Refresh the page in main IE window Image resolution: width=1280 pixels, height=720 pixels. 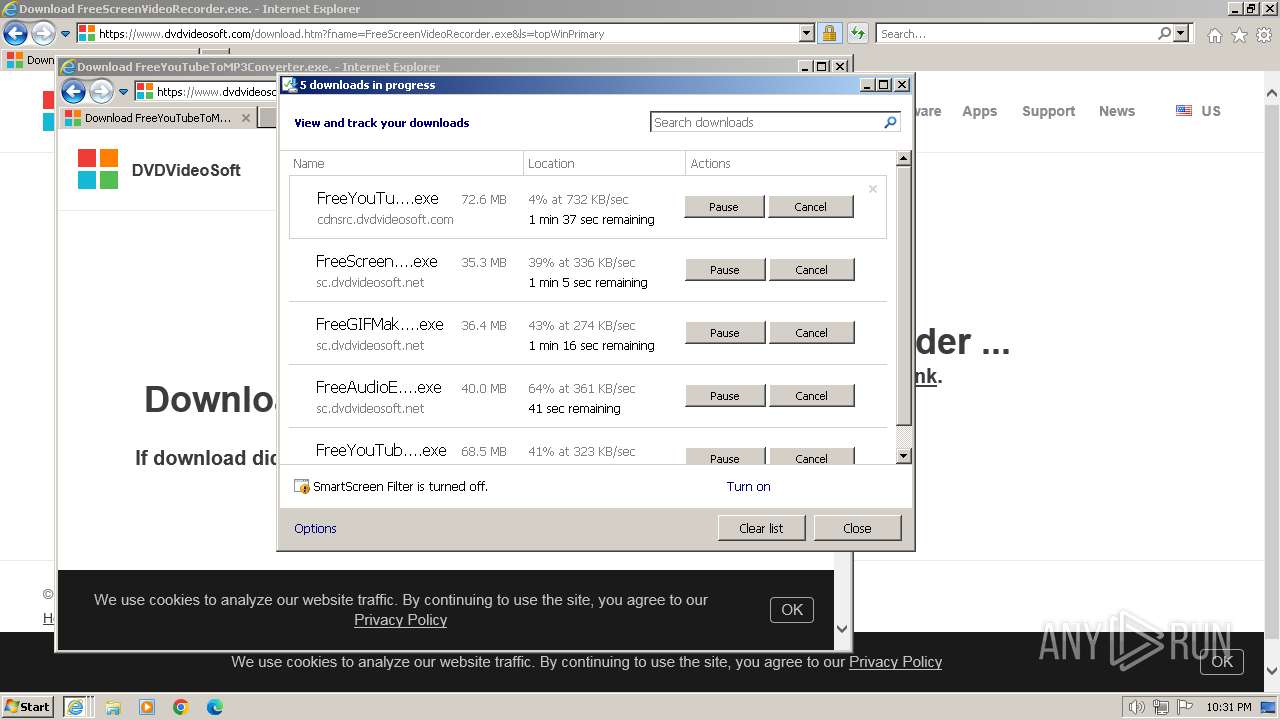(858, 34)
